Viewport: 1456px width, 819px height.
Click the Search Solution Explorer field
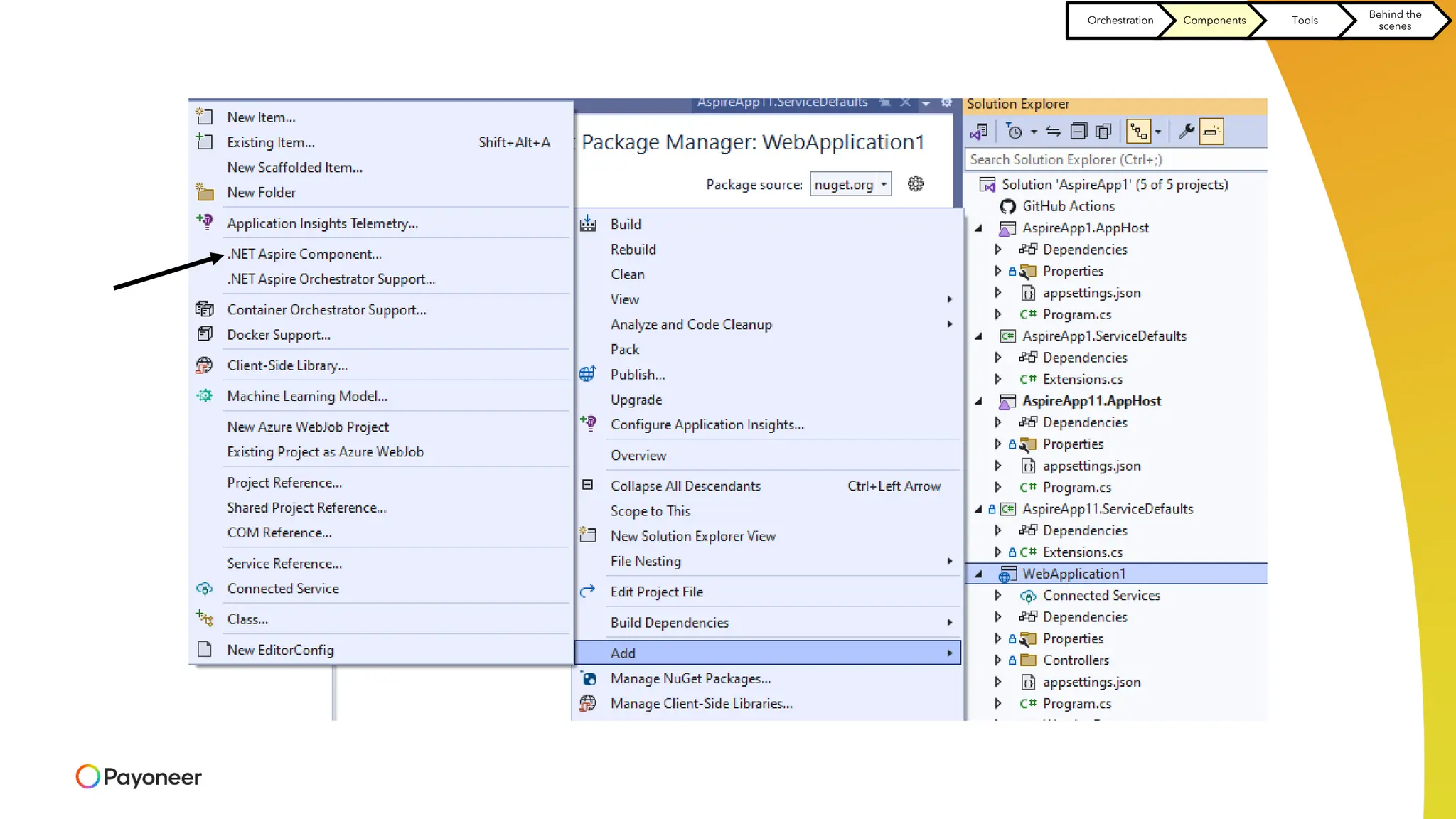pos(1116,159)
